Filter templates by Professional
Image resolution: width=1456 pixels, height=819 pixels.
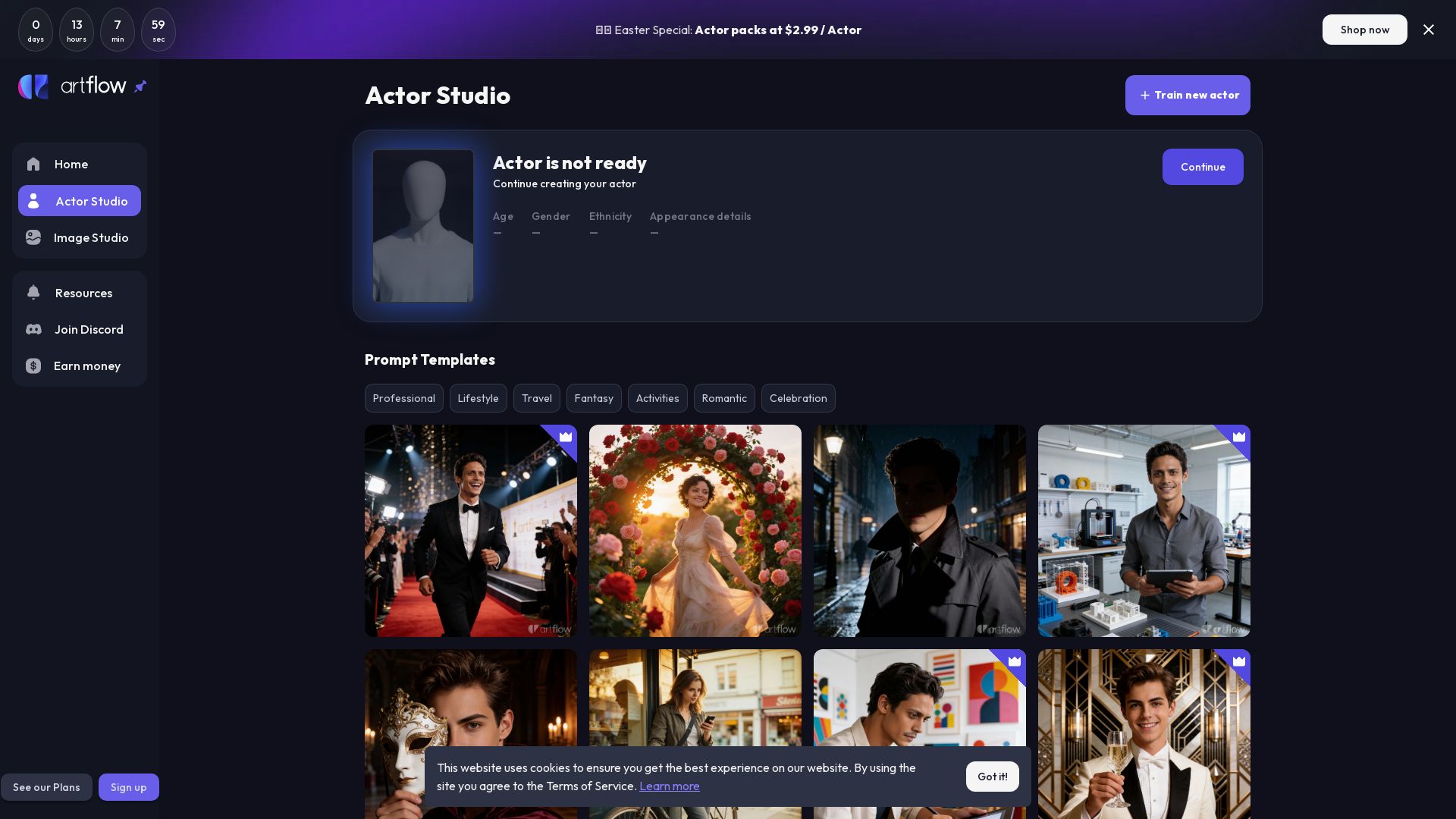point(403,398)
